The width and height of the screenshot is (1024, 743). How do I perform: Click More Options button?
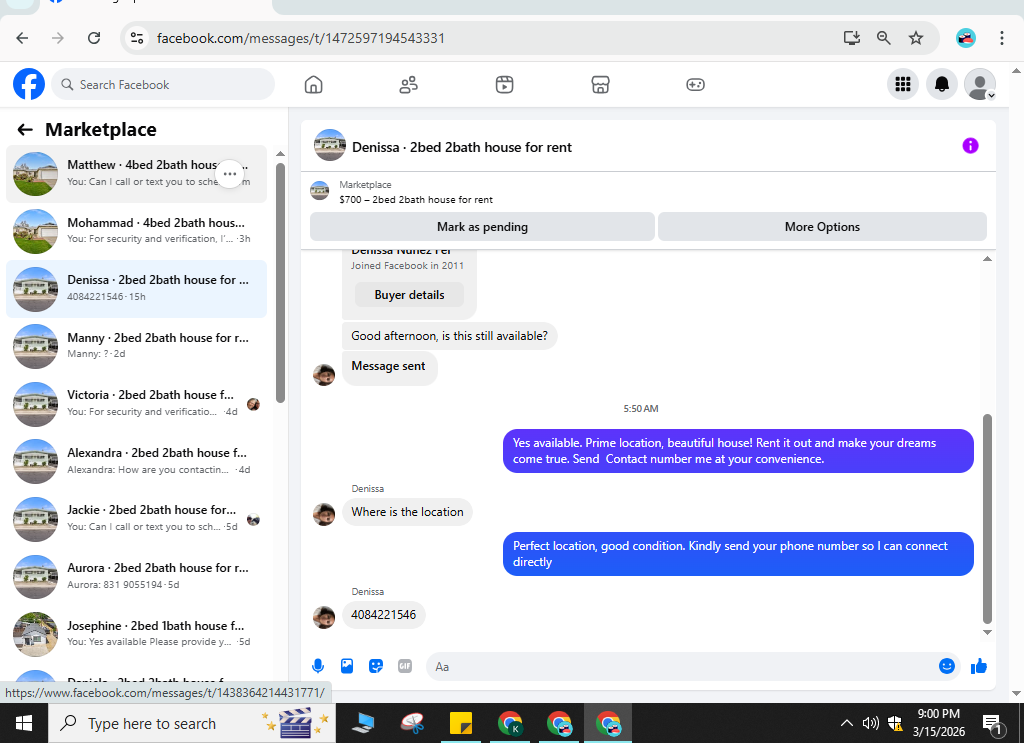[x=822, y=227]
